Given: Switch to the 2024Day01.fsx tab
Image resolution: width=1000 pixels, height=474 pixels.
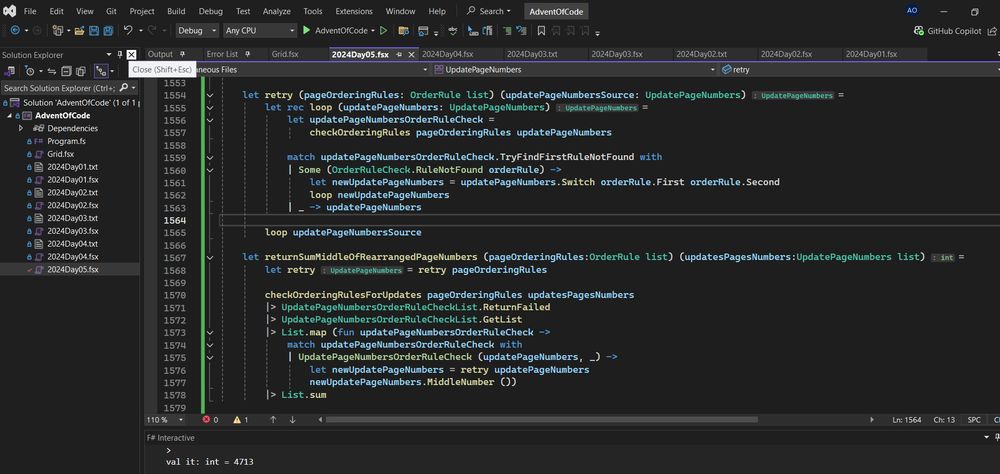Looking at the screenshot, I should coord(871,54).
